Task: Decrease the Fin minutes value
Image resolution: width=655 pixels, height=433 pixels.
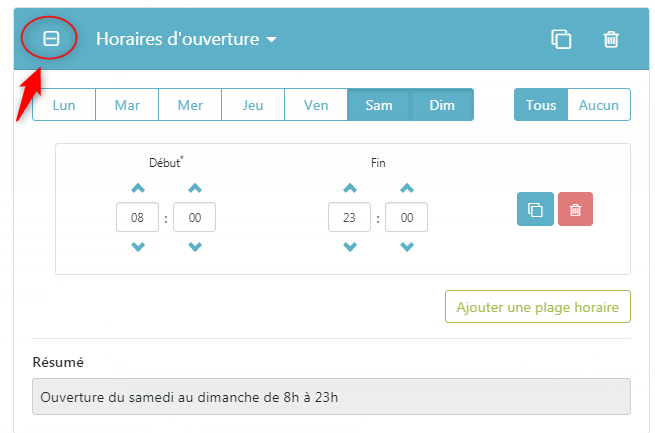Action: coord(407,247)
